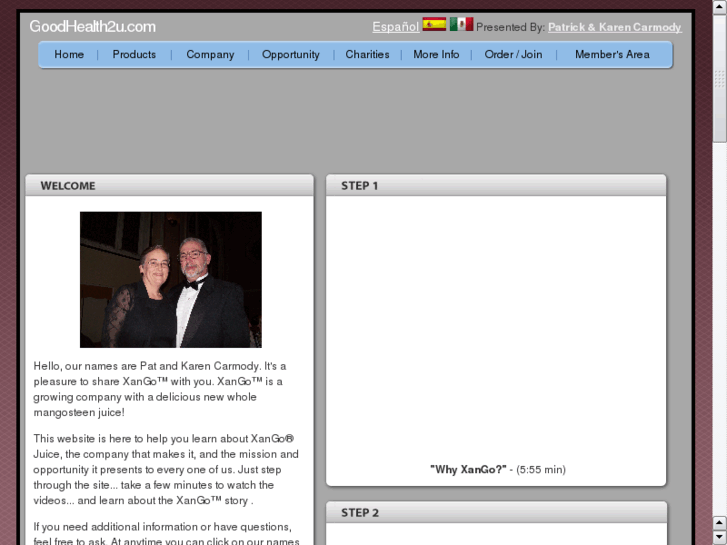Click the Spanish flag icon
Image resolution: width=727 pixels, height=545 pixels.
coord(434,24)
